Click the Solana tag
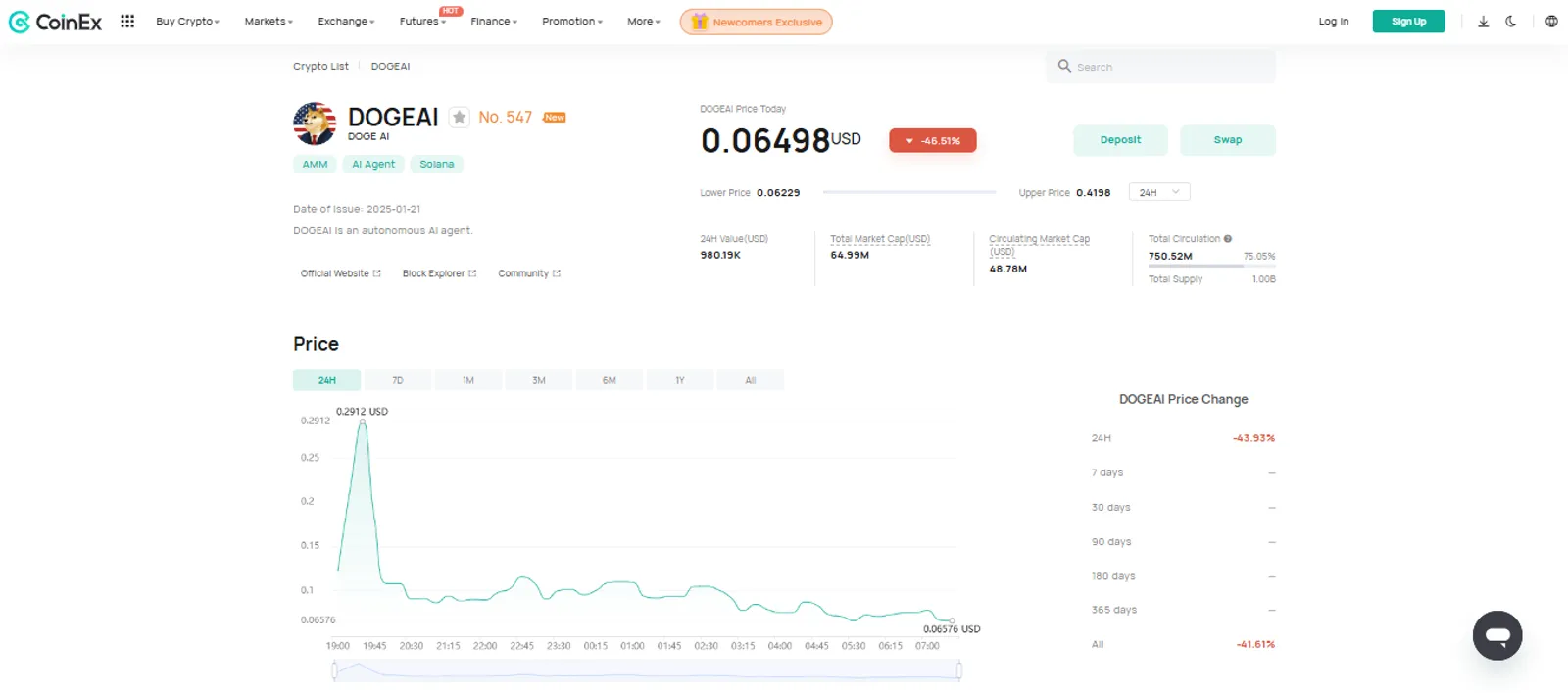 coord(436,164)
